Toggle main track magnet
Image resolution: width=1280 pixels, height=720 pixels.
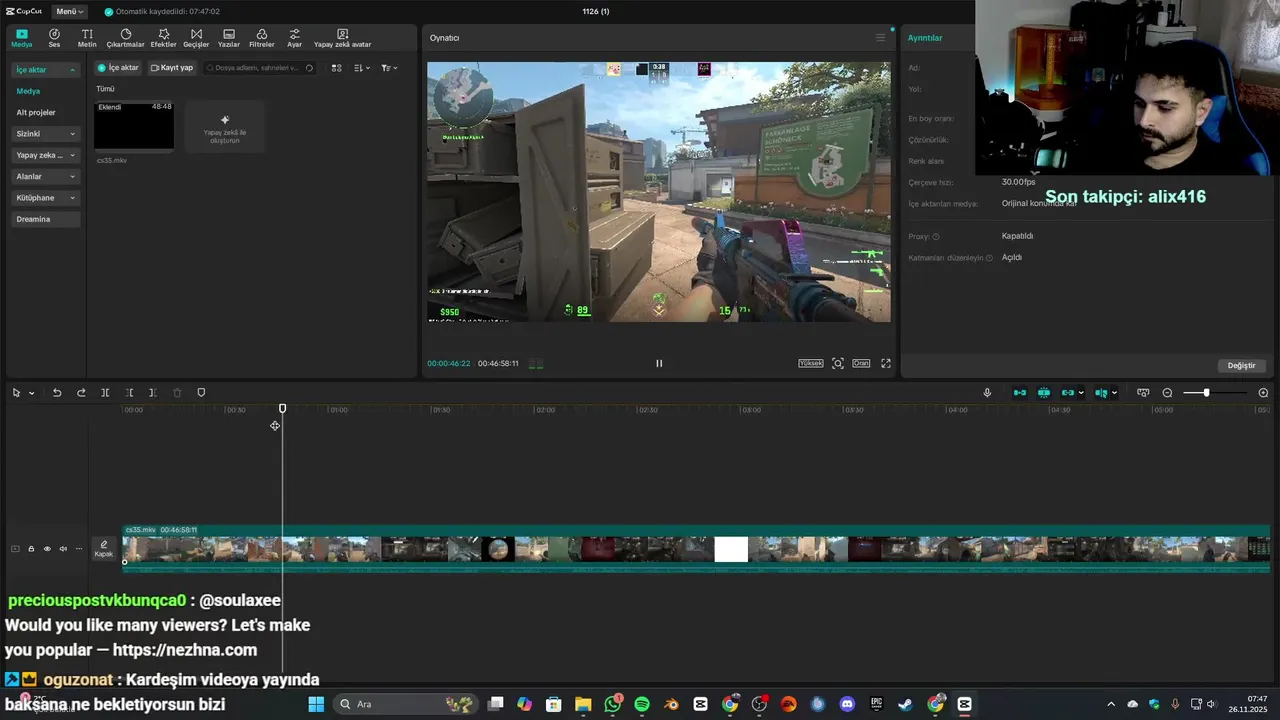click(x=1020, y=393)
